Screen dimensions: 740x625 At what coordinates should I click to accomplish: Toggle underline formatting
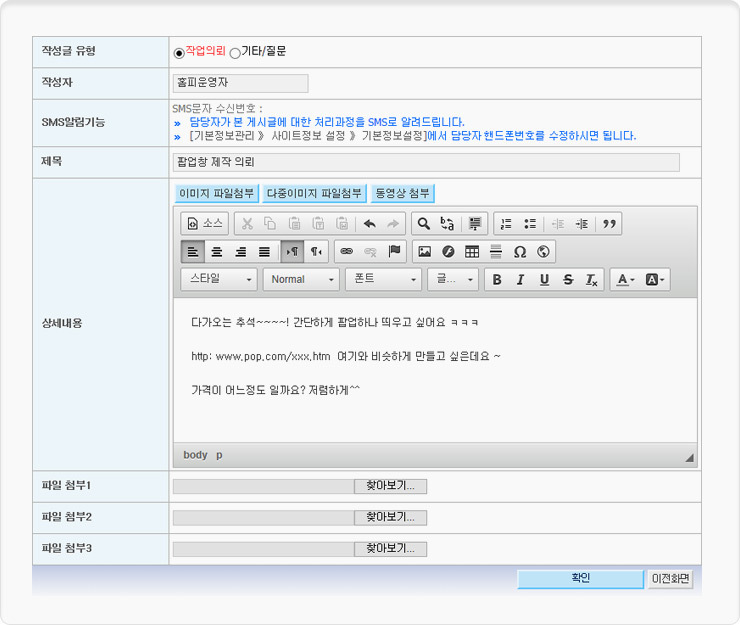click(545, 279)
